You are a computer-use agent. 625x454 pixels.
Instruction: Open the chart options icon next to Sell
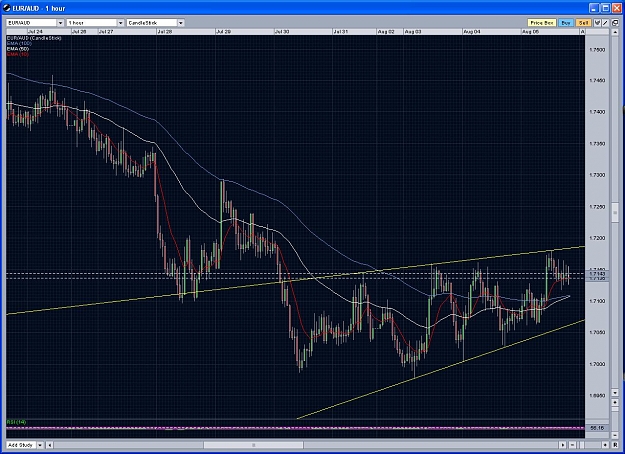(597, 23)
